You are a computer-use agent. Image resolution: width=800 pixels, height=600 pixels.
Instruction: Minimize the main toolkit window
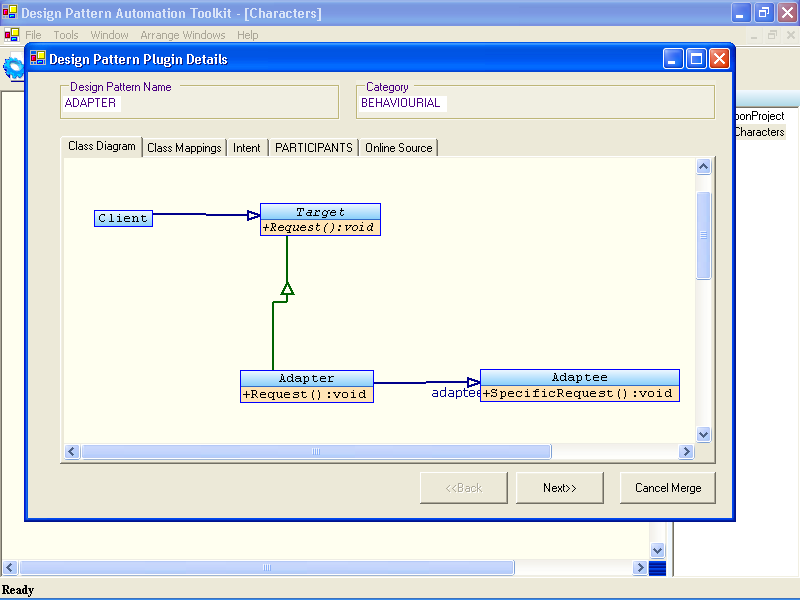click(x=741, y=13)
